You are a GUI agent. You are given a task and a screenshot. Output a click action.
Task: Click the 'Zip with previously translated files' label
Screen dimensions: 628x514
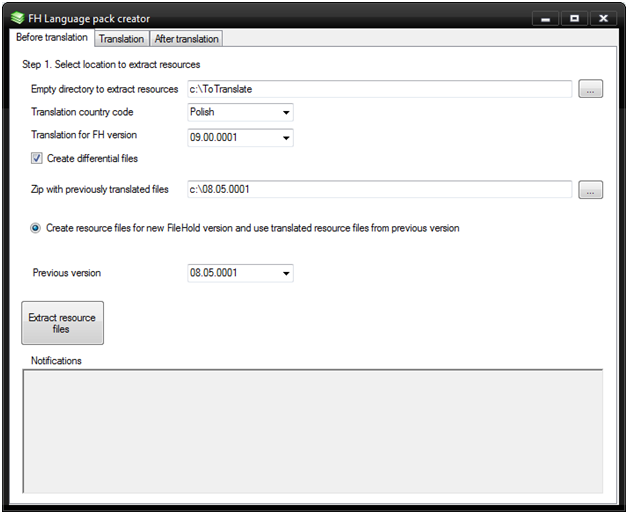point(100,189)
